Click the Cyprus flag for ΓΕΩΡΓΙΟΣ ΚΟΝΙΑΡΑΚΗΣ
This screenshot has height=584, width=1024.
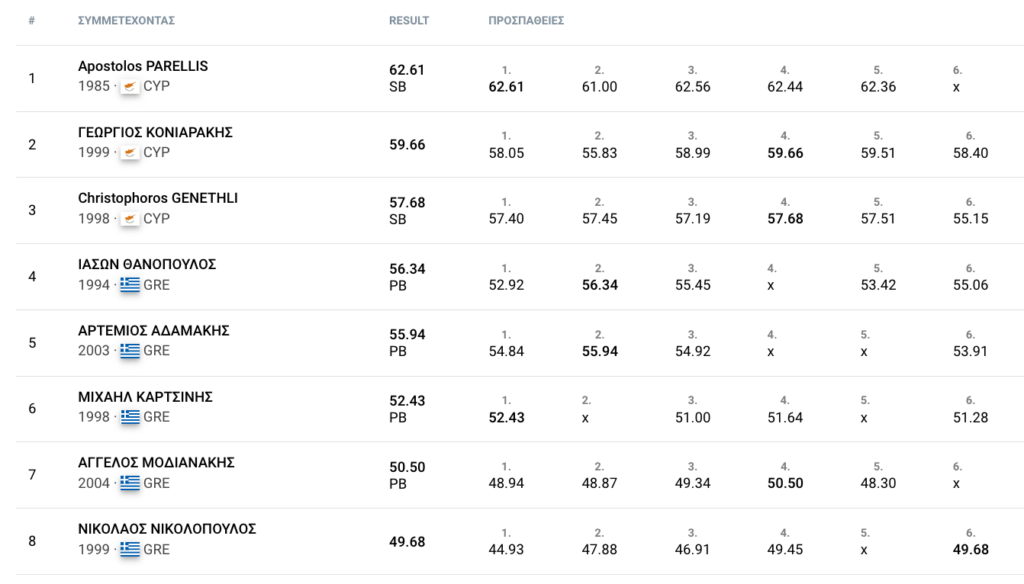pos(130,153)
